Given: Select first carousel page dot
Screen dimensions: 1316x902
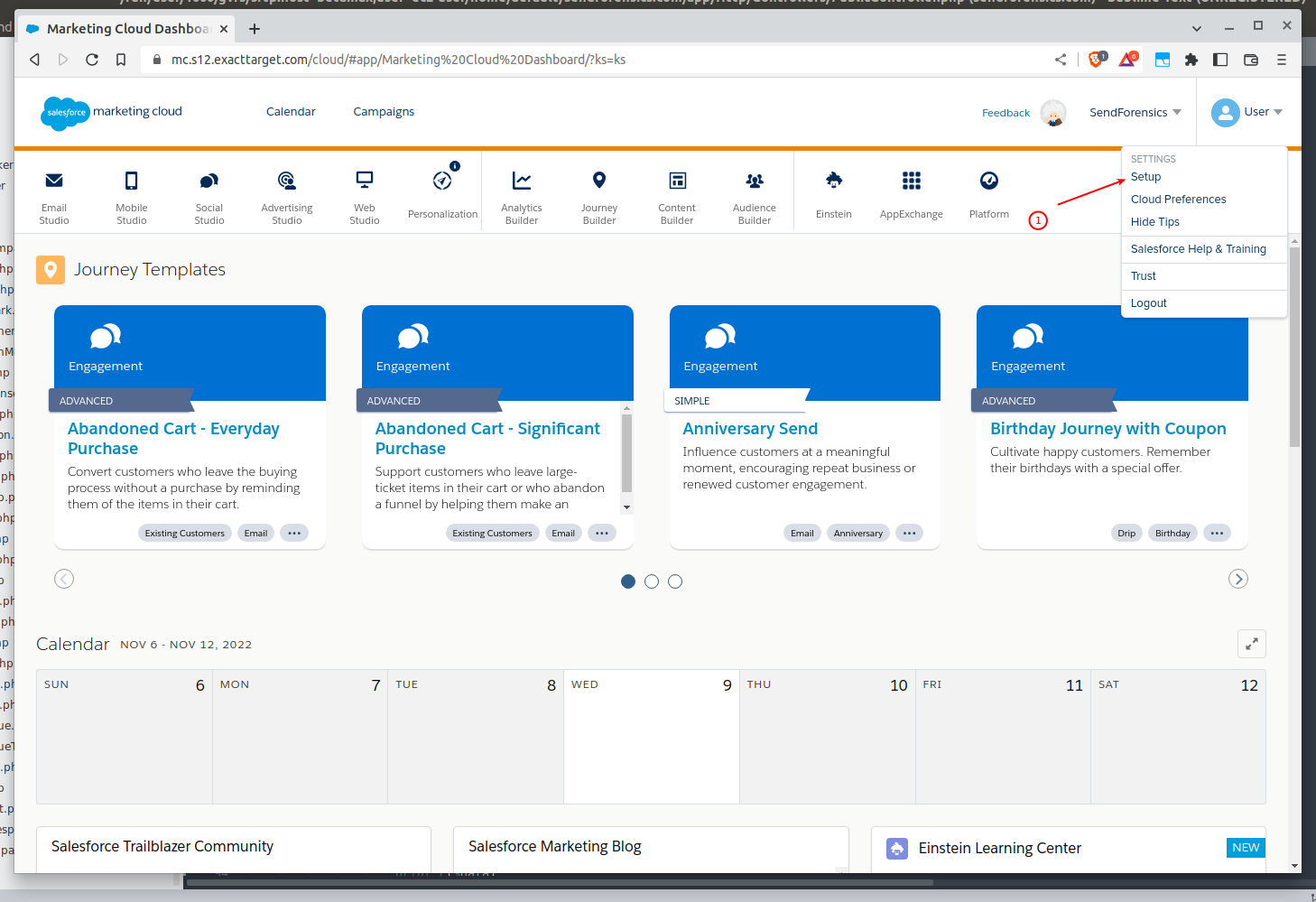Looking at the screenshot, I should [x=628, y=581].
